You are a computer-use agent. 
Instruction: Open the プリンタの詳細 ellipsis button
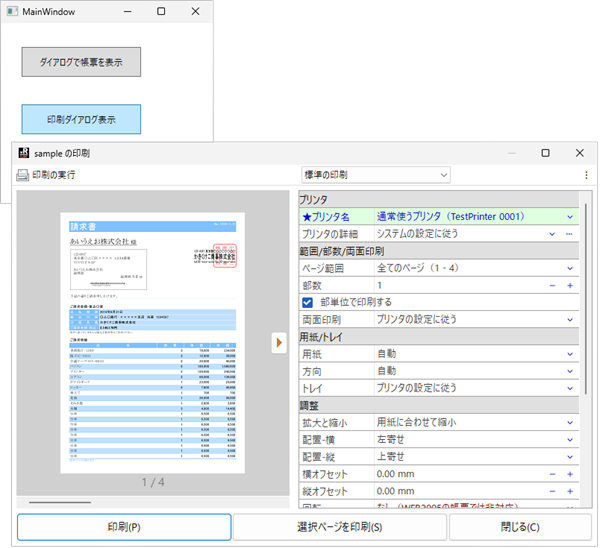pyautogui.click(x=569, y=234)
